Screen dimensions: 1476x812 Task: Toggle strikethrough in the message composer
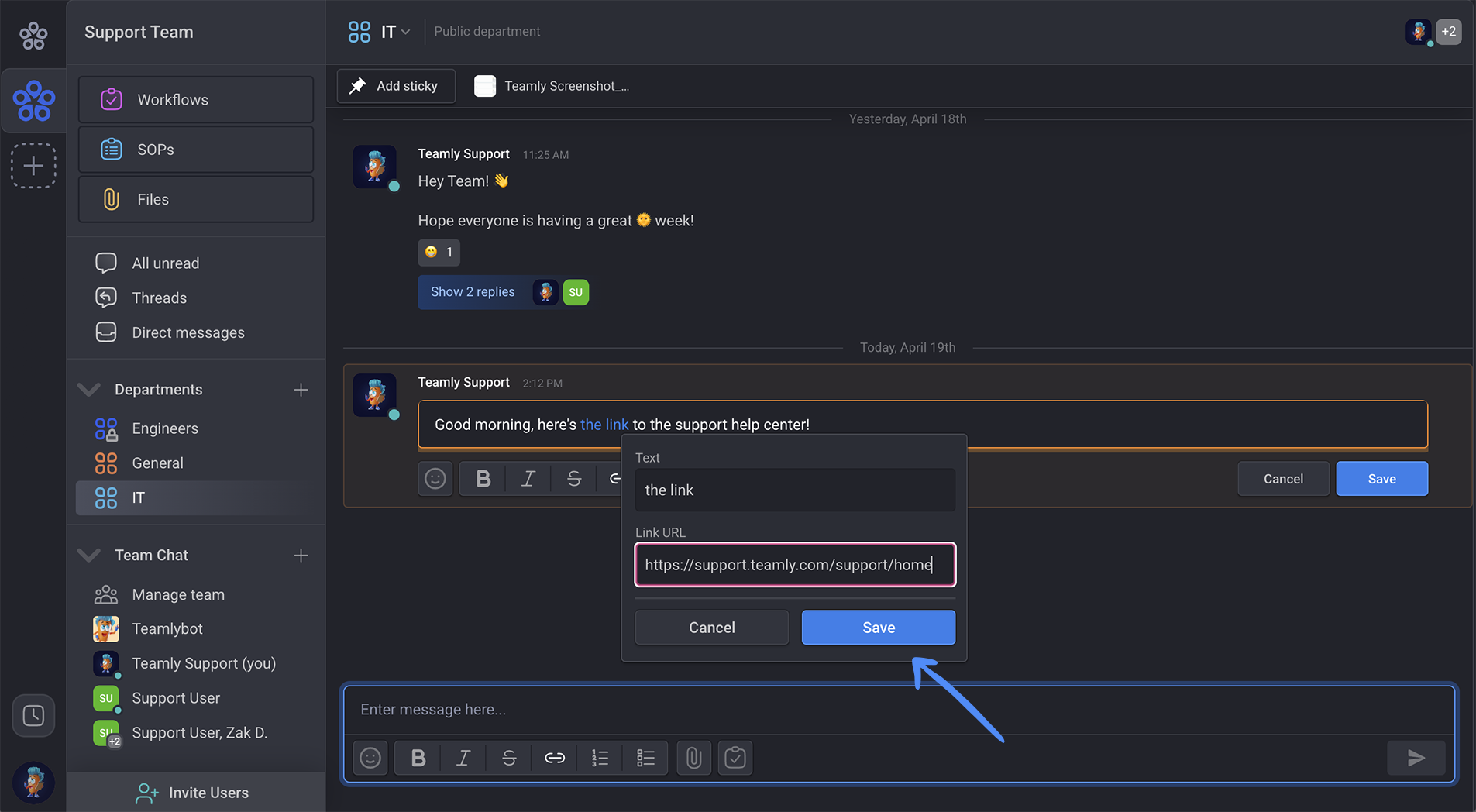pyautogui.click(x=509, y=758)
